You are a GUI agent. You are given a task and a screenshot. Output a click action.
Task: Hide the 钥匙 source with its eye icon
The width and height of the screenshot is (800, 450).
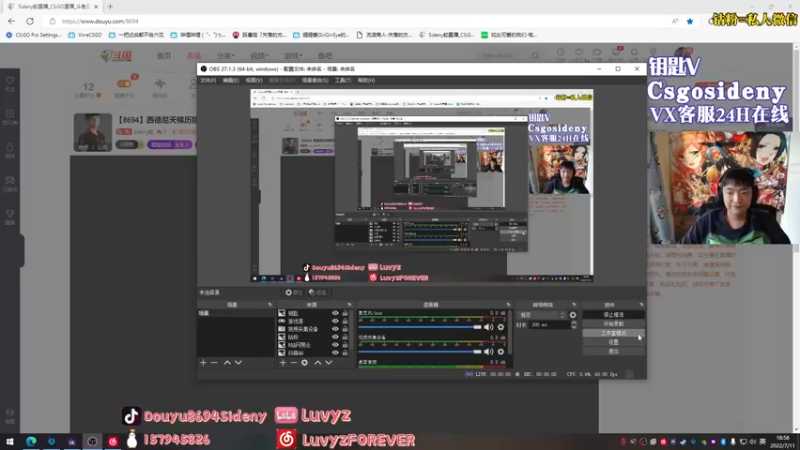point(335,313)
